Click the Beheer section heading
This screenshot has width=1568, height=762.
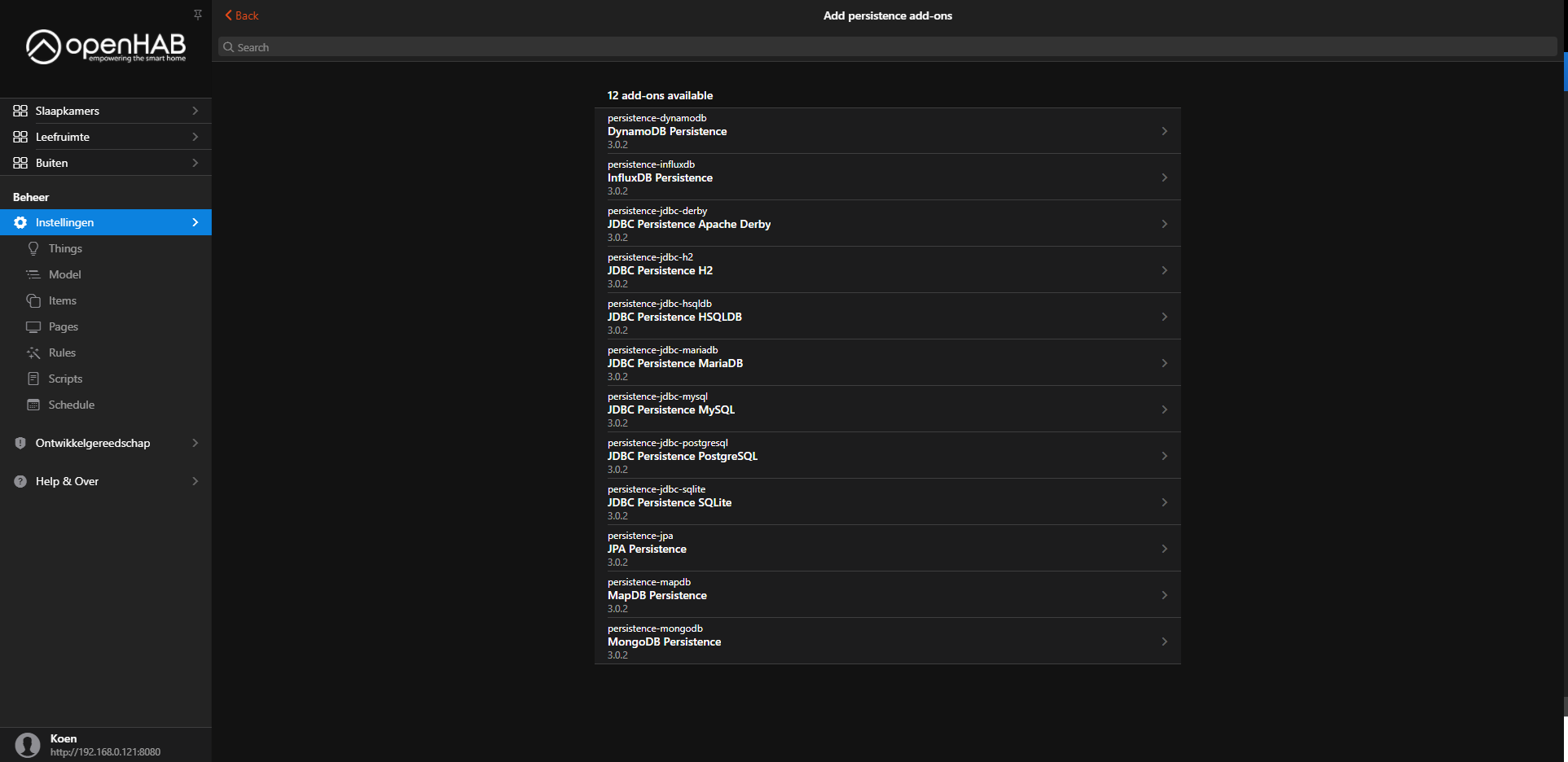(x=31, y=197)
